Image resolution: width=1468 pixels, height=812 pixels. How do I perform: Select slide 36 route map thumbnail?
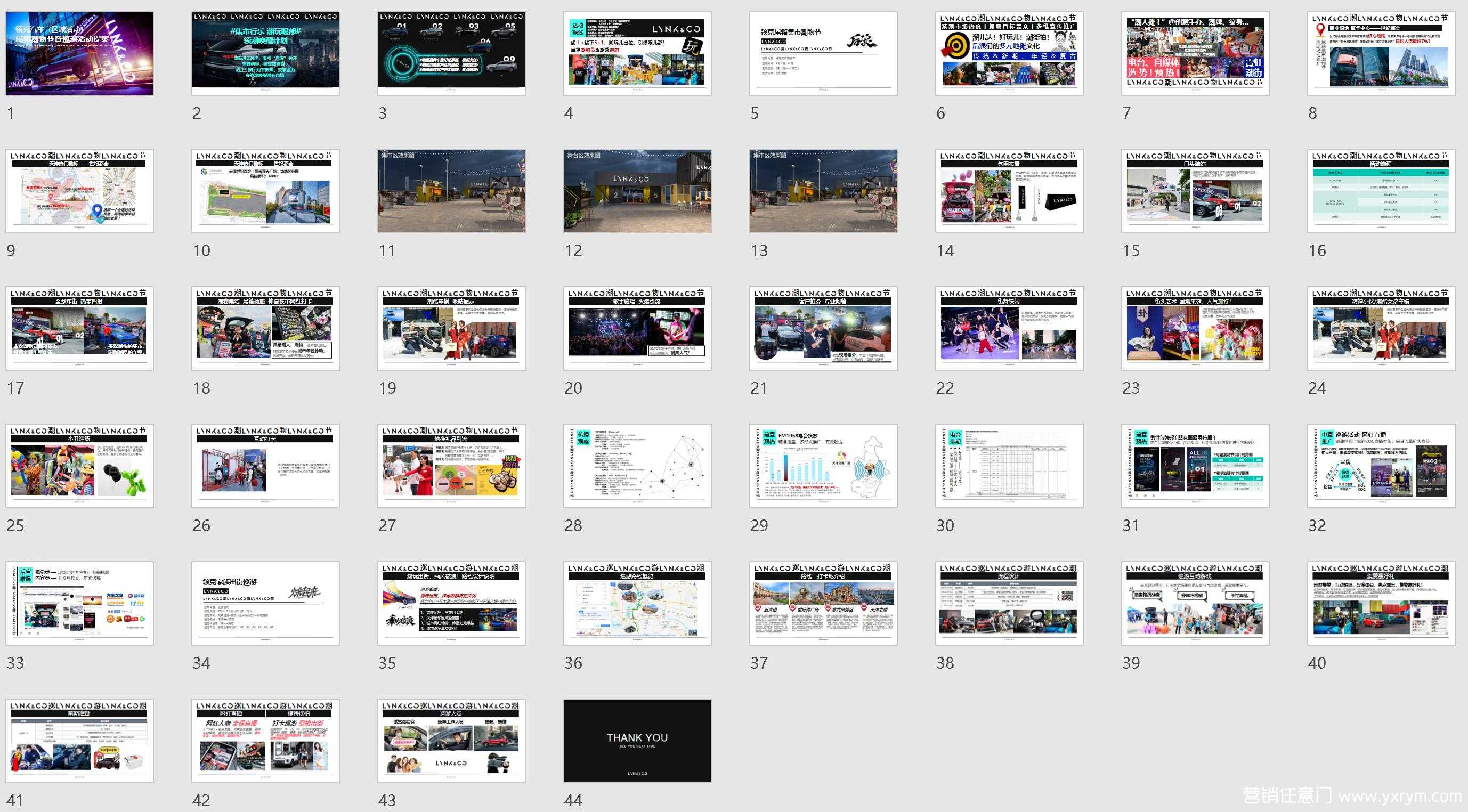[638, 604]
